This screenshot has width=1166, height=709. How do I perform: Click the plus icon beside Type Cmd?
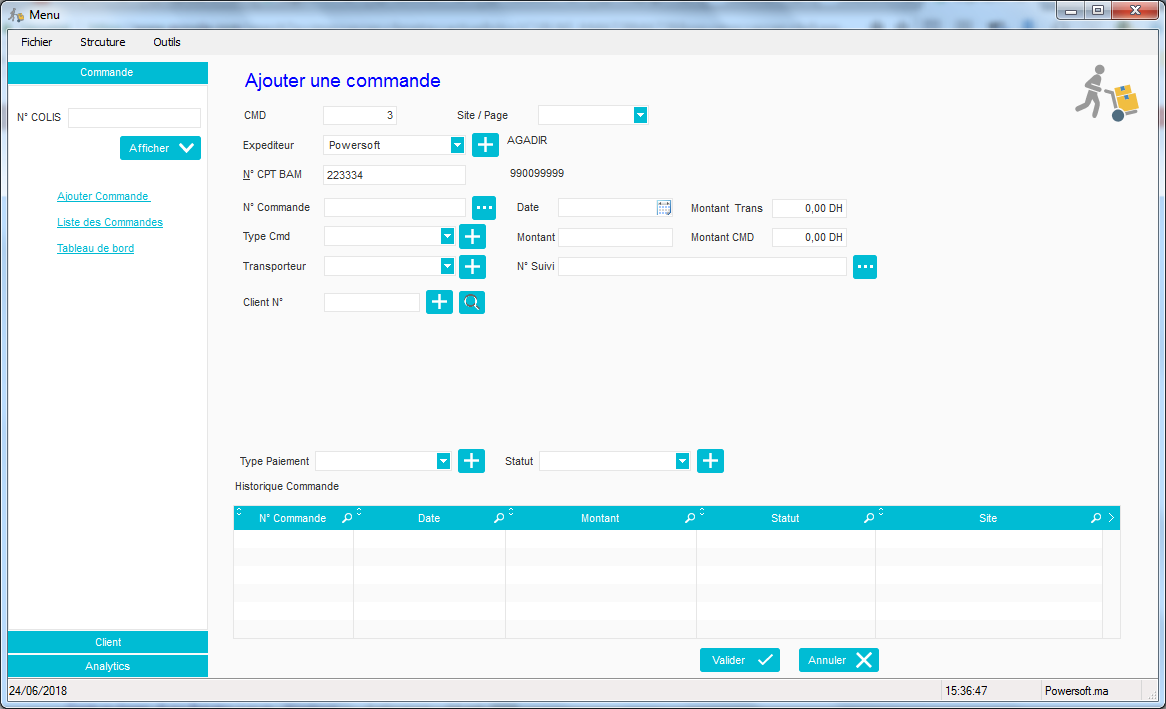pyautogui.click(x=472, y=237)
